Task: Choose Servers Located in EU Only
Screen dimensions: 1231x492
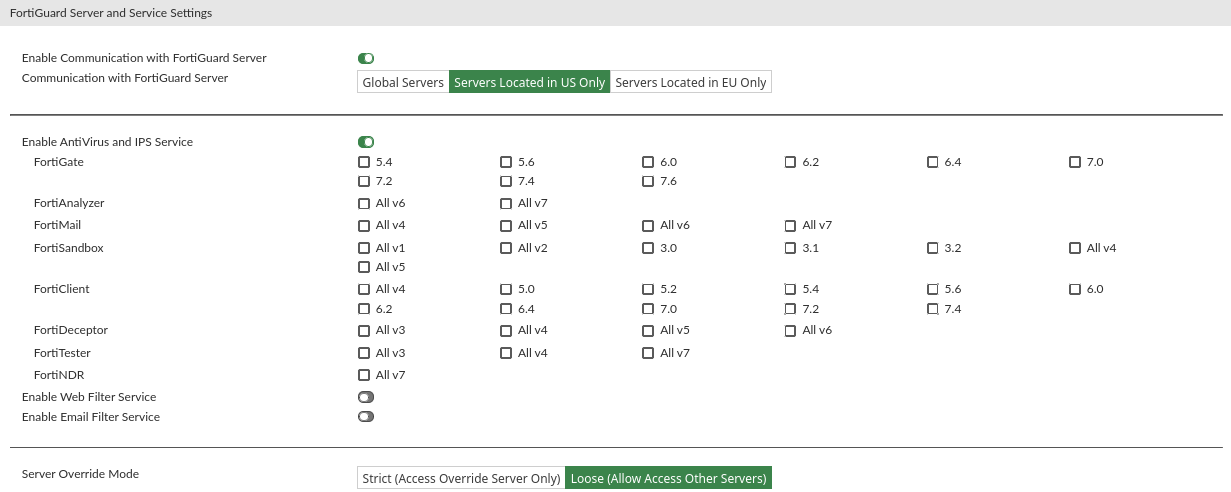Action: pos(691,83)
